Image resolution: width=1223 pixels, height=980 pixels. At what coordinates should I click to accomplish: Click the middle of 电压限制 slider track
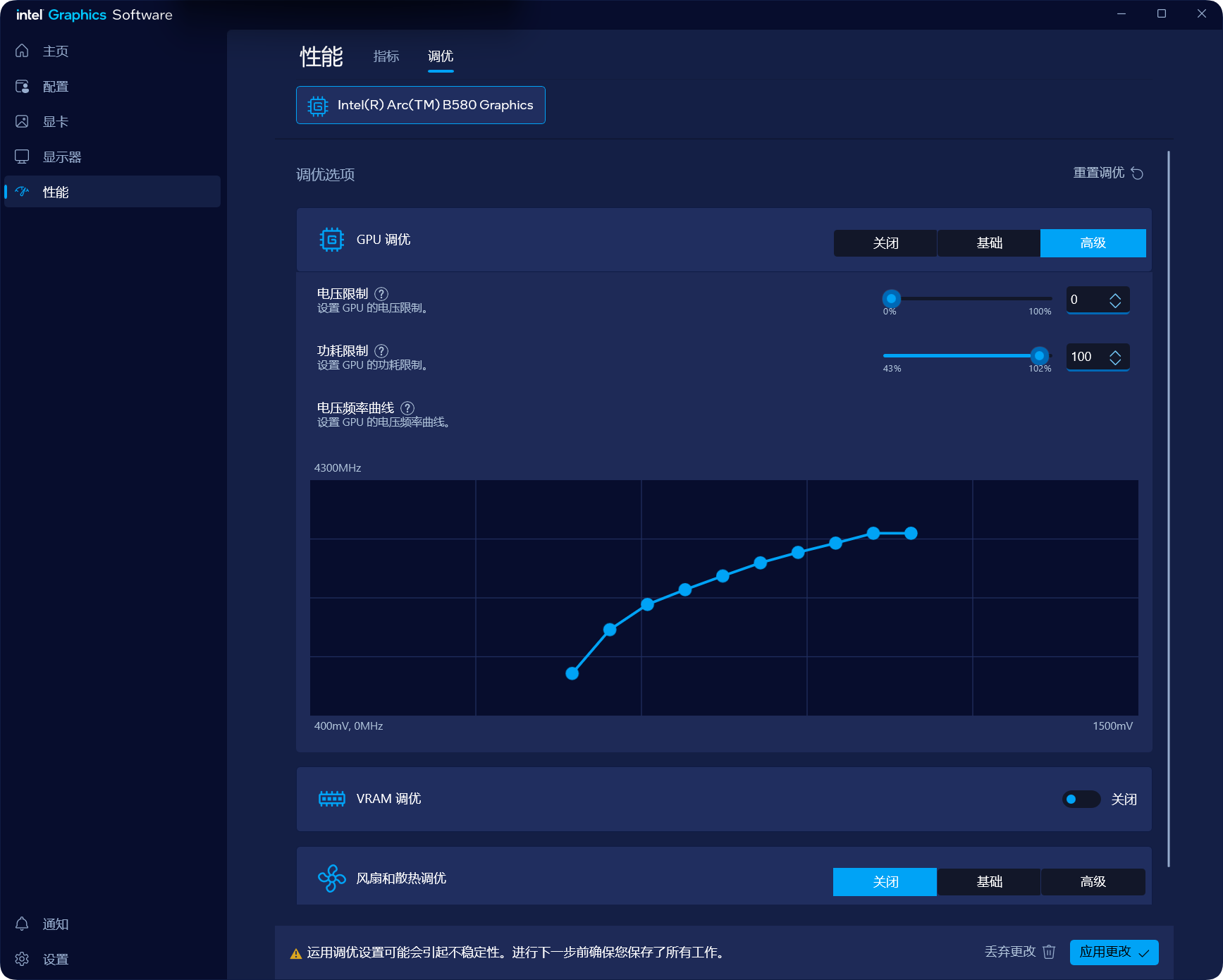967,298
